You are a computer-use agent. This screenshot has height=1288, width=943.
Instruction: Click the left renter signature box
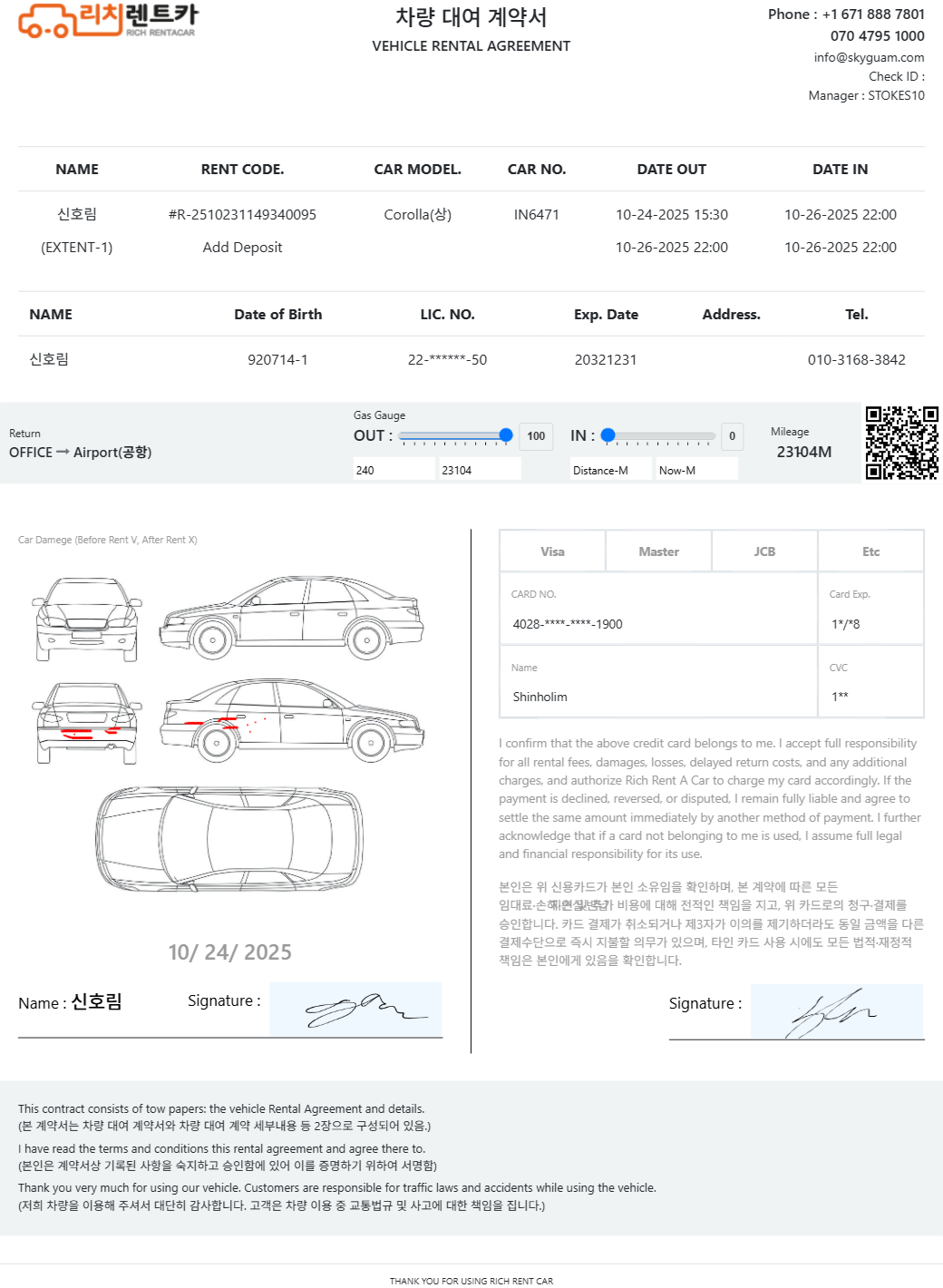pos(355,1009)
